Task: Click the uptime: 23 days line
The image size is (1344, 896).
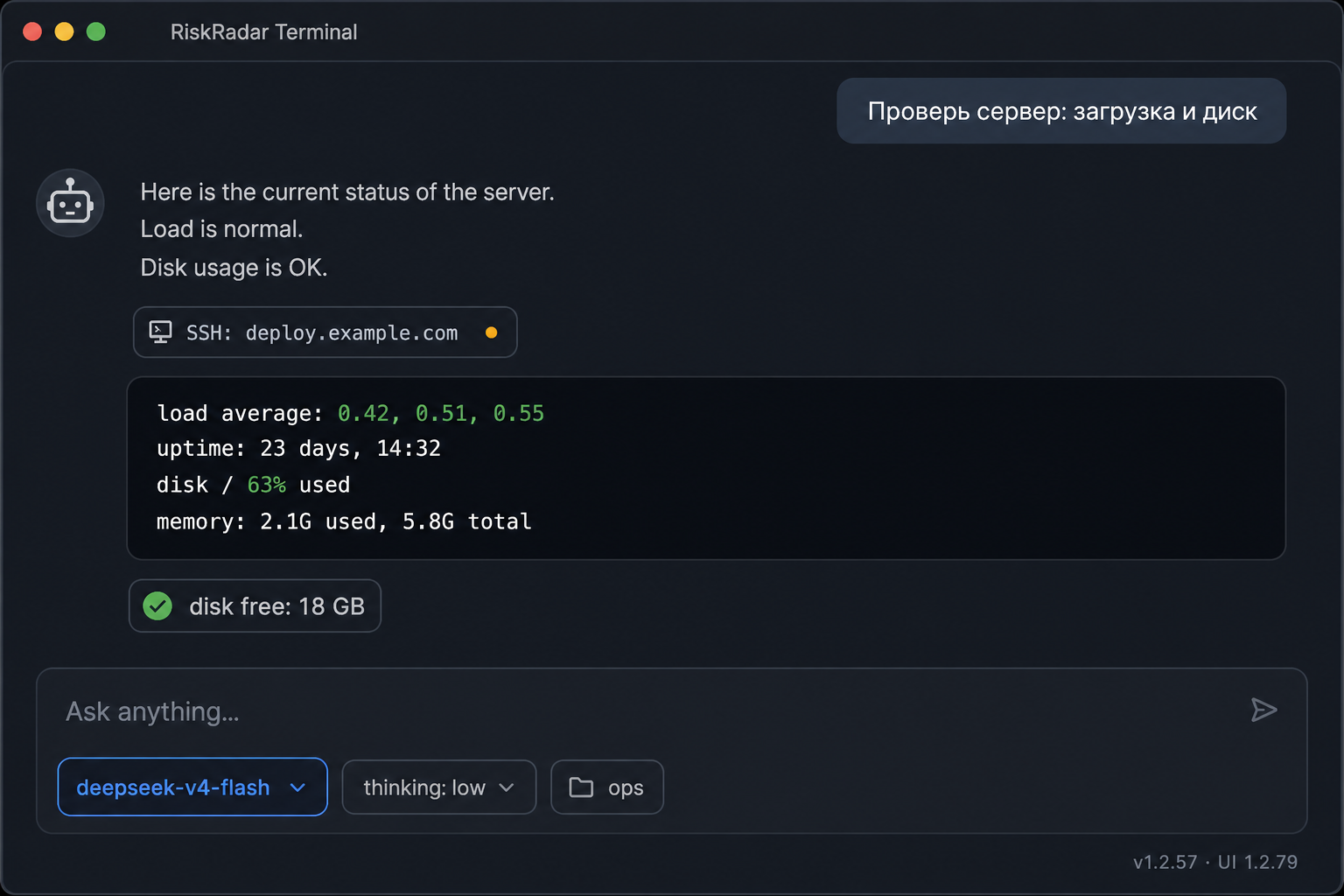Action: (298, 448)
